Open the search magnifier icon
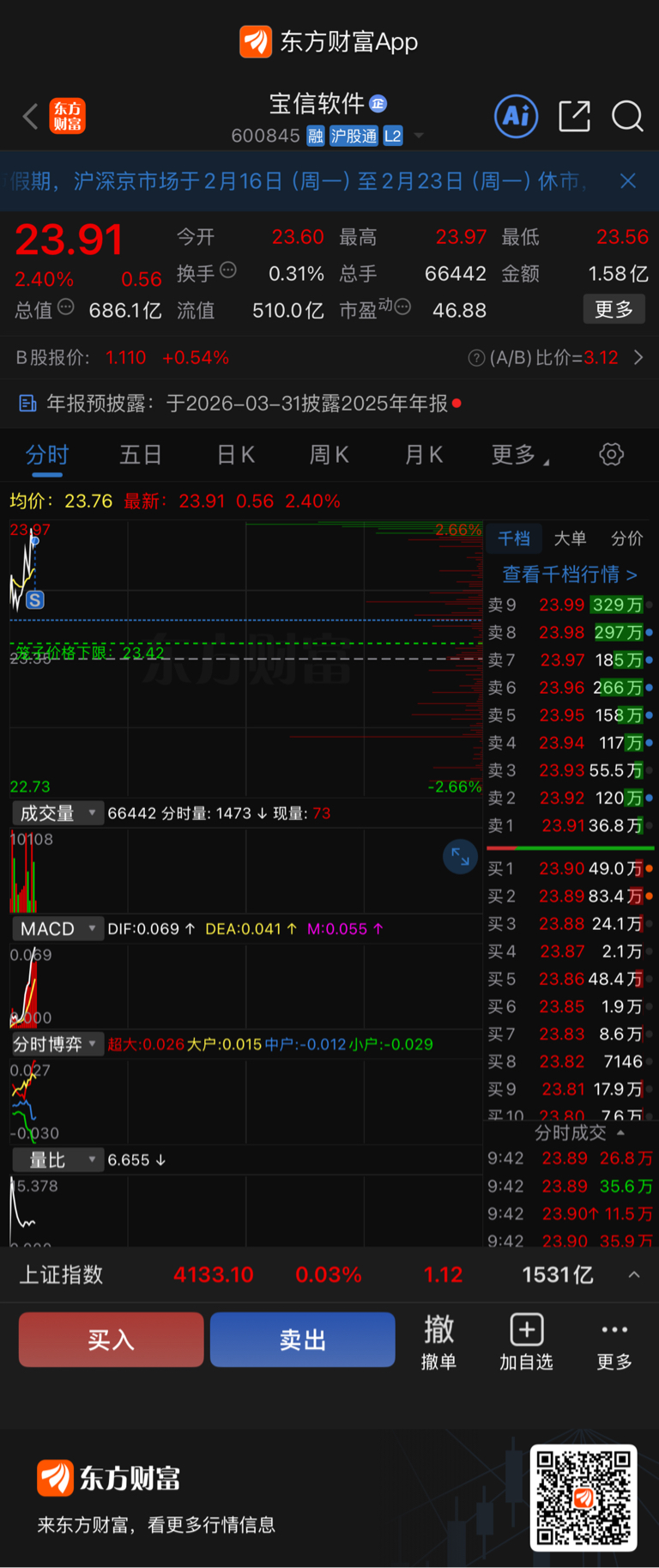 (x=627, y=116)
